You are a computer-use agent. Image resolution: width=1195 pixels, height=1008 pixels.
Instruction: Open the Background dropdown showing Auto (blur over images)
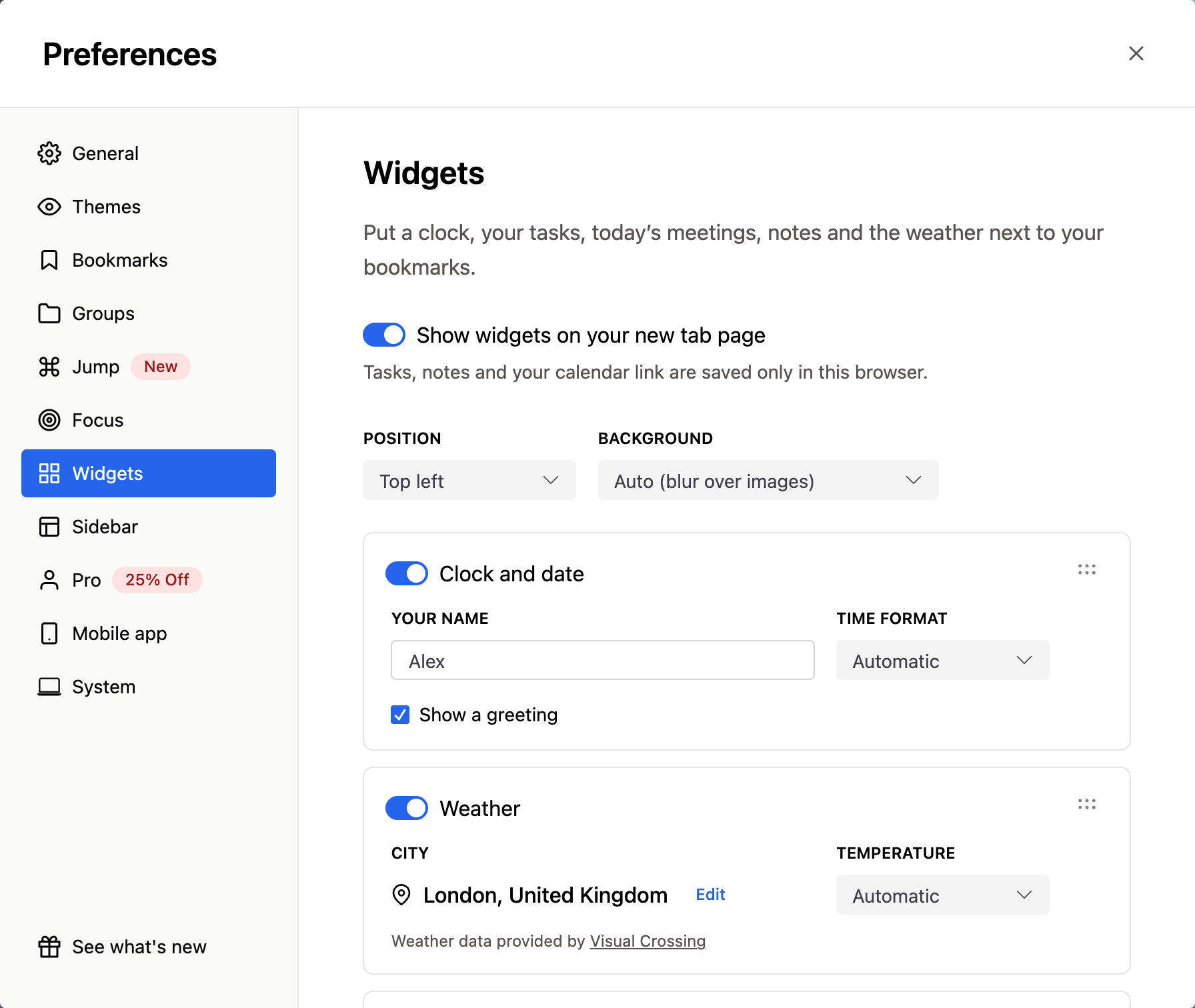pos(768,480)
